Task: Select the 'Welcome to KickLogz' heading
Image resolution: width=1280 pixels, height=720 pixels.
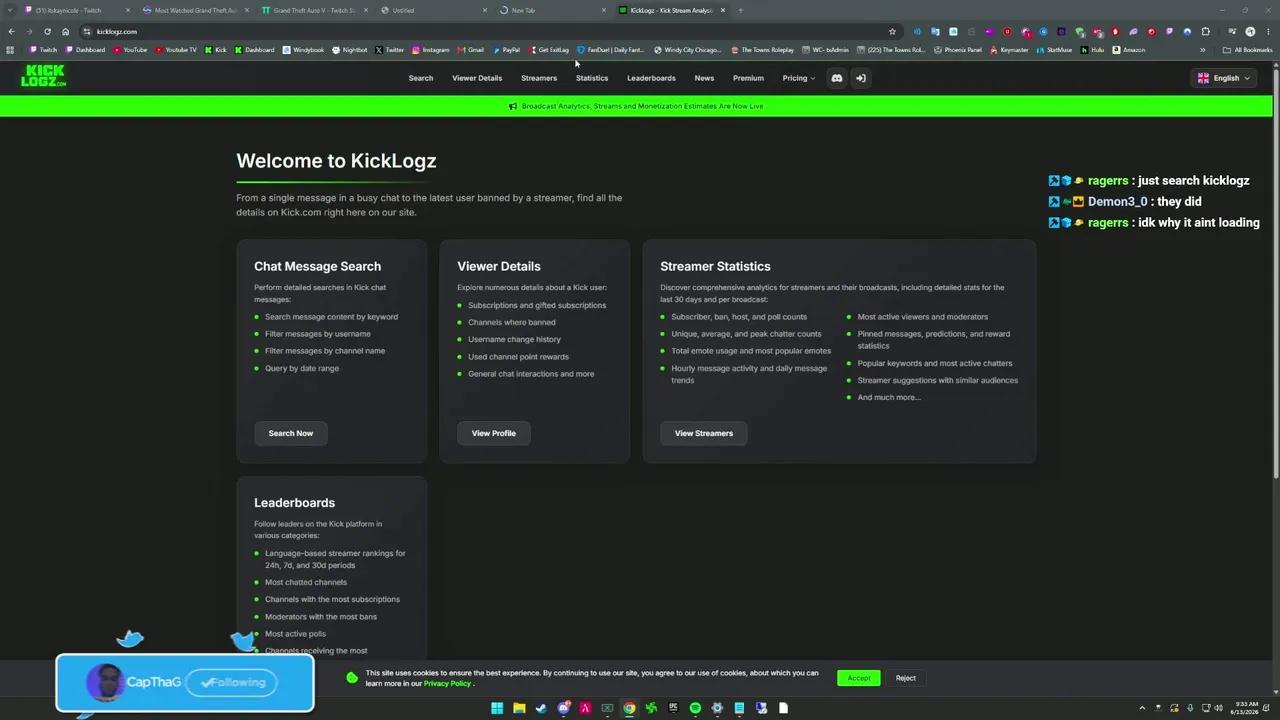Action: click(336, 161)
